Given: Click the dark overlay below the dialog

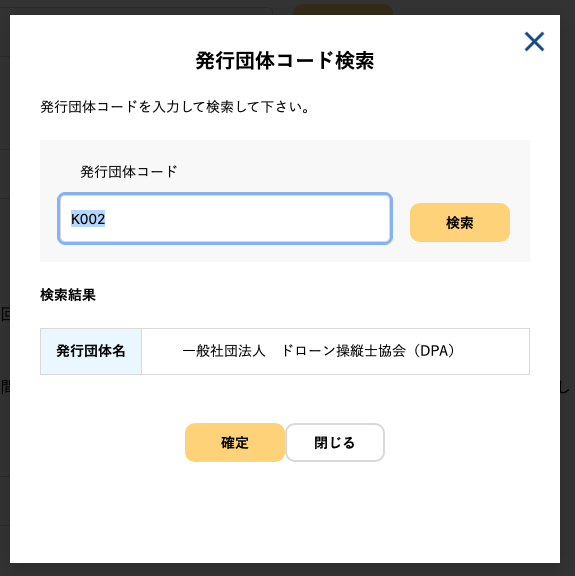Looking at the screenshot, I should click(x=287, y=570).
